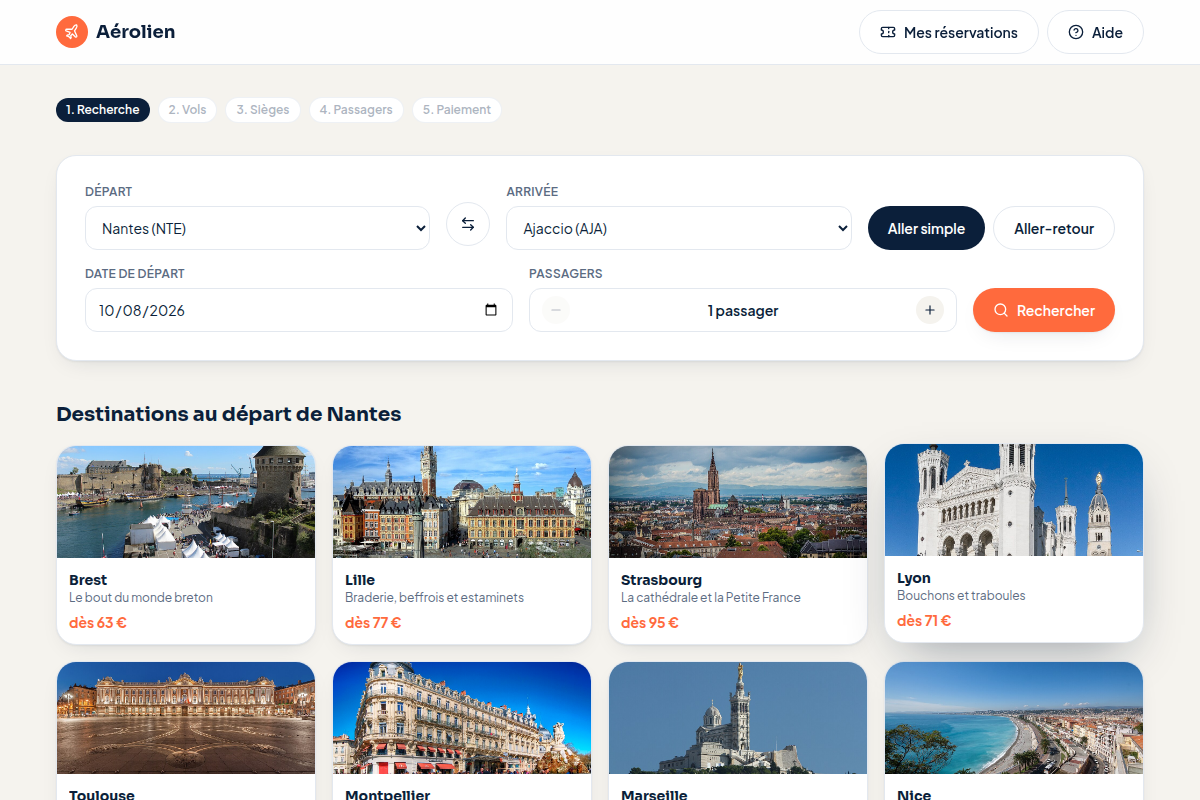Click the Lille city title
The image size is (1200, 800).
click(x=360, y=580)
